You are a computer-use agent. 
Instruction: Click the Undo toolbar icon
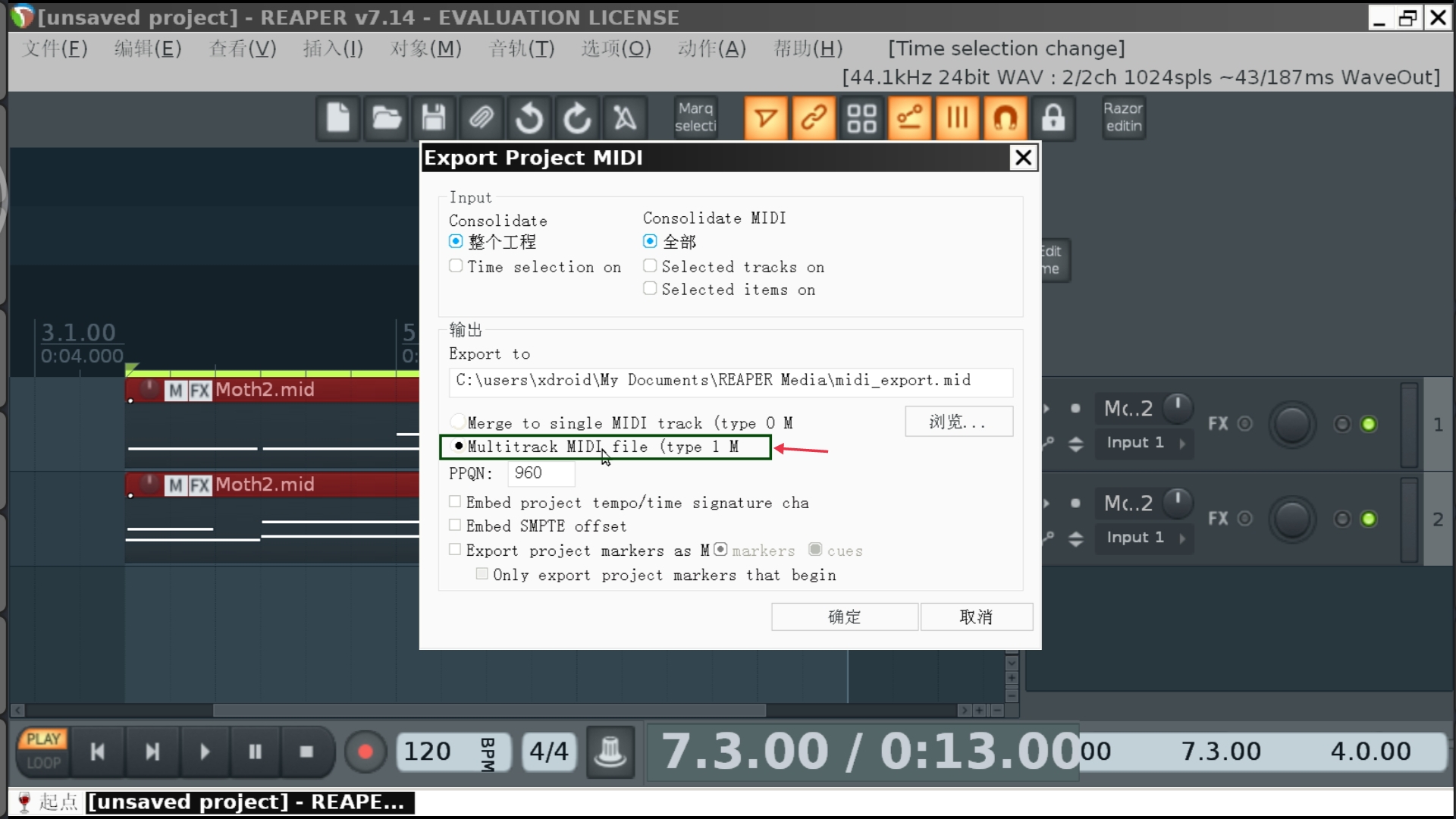point(529,118)
